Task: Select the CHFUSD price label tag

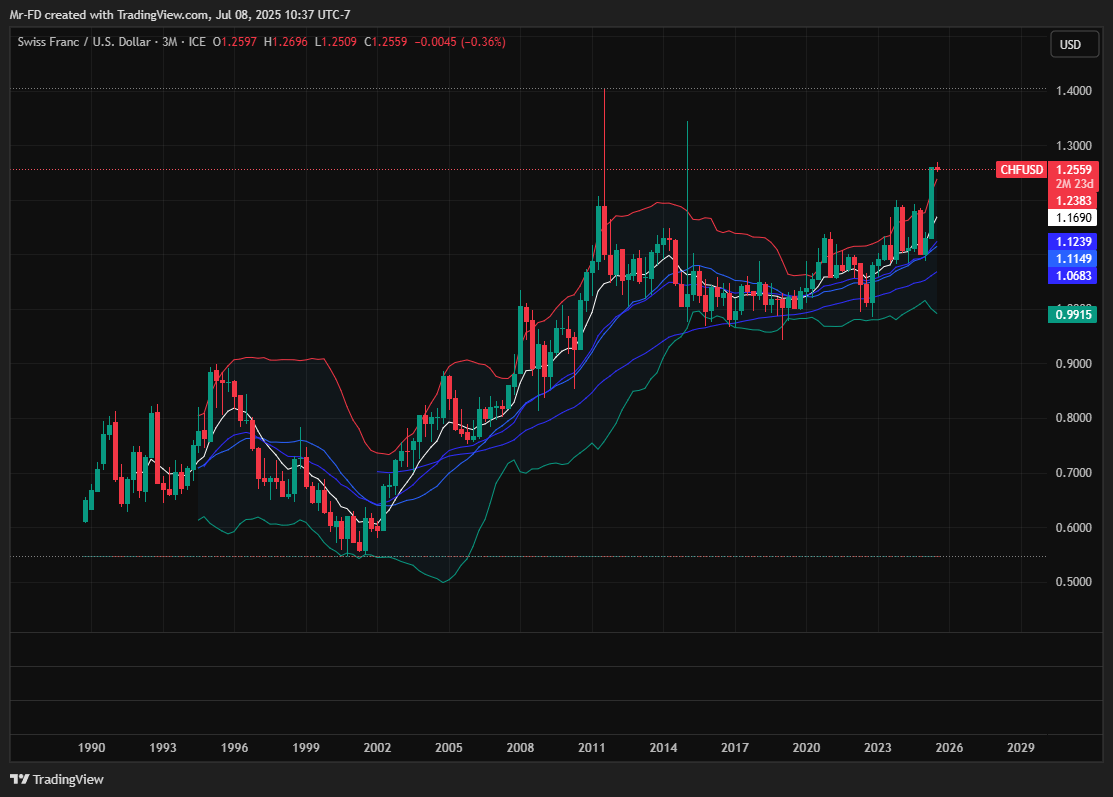Action: pos(1021,170)
